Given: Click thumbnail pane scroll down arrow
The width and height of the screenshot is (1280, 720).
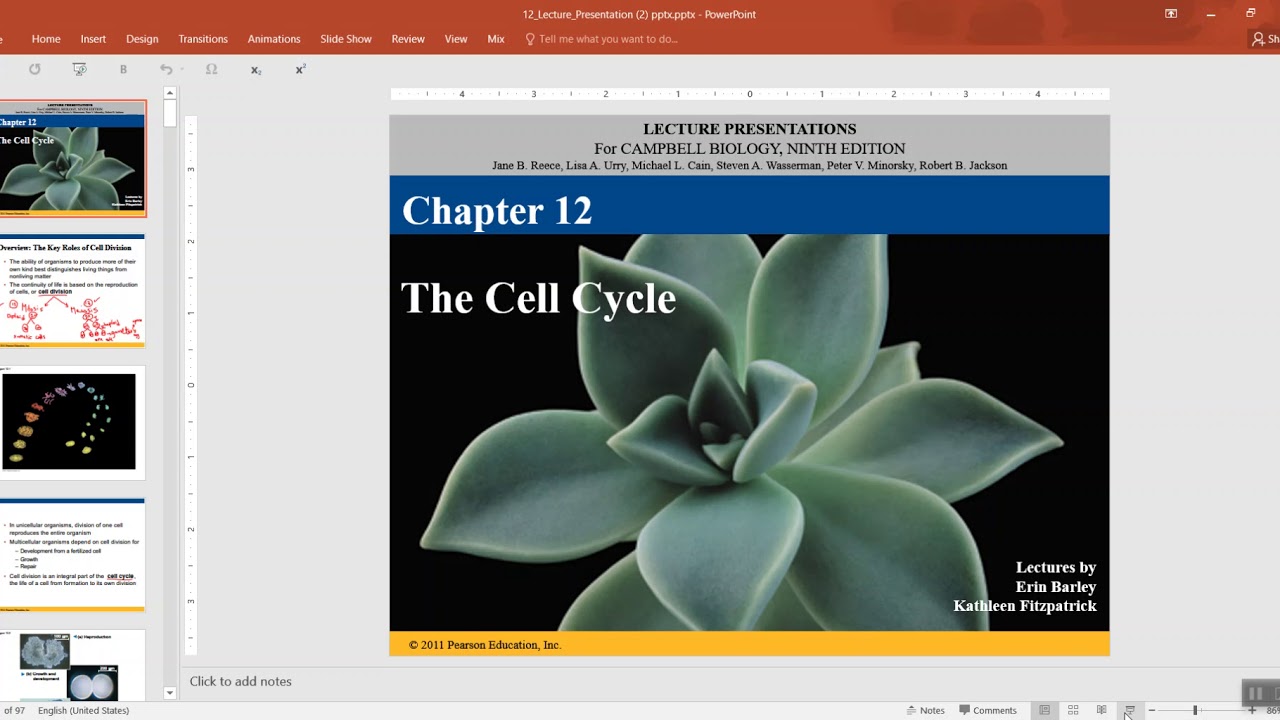Looking at the screenshot, I should coord(170,693).
